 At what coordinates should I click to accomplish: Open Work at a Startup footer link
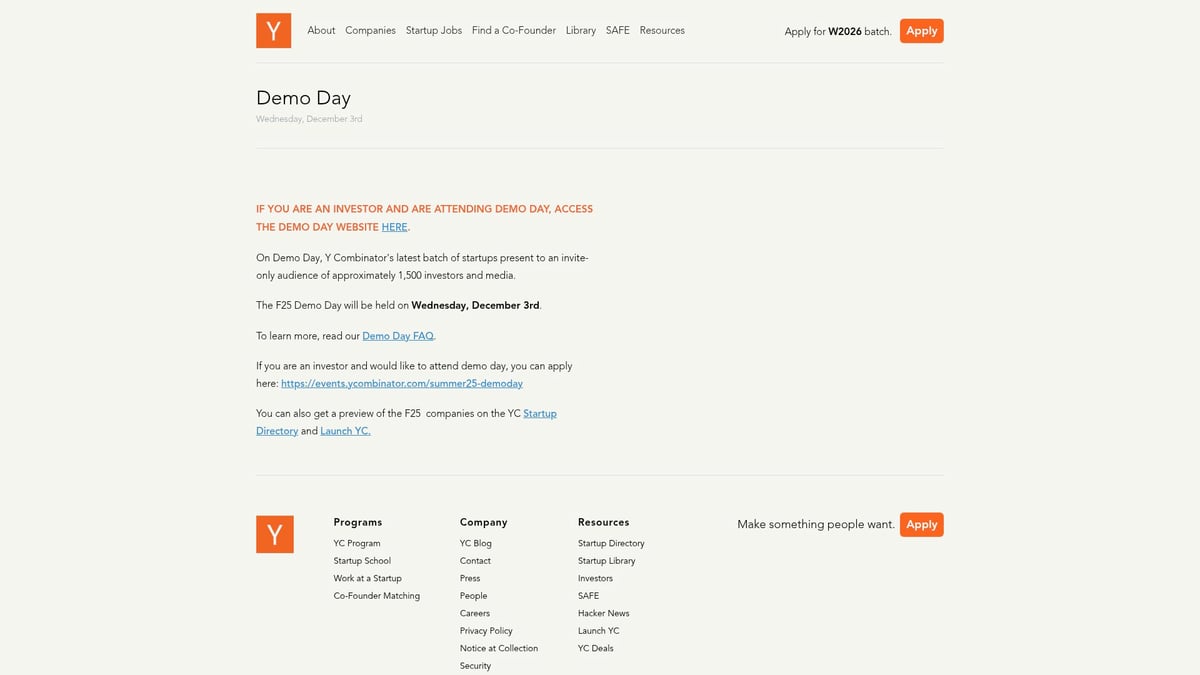click(368, 579)
